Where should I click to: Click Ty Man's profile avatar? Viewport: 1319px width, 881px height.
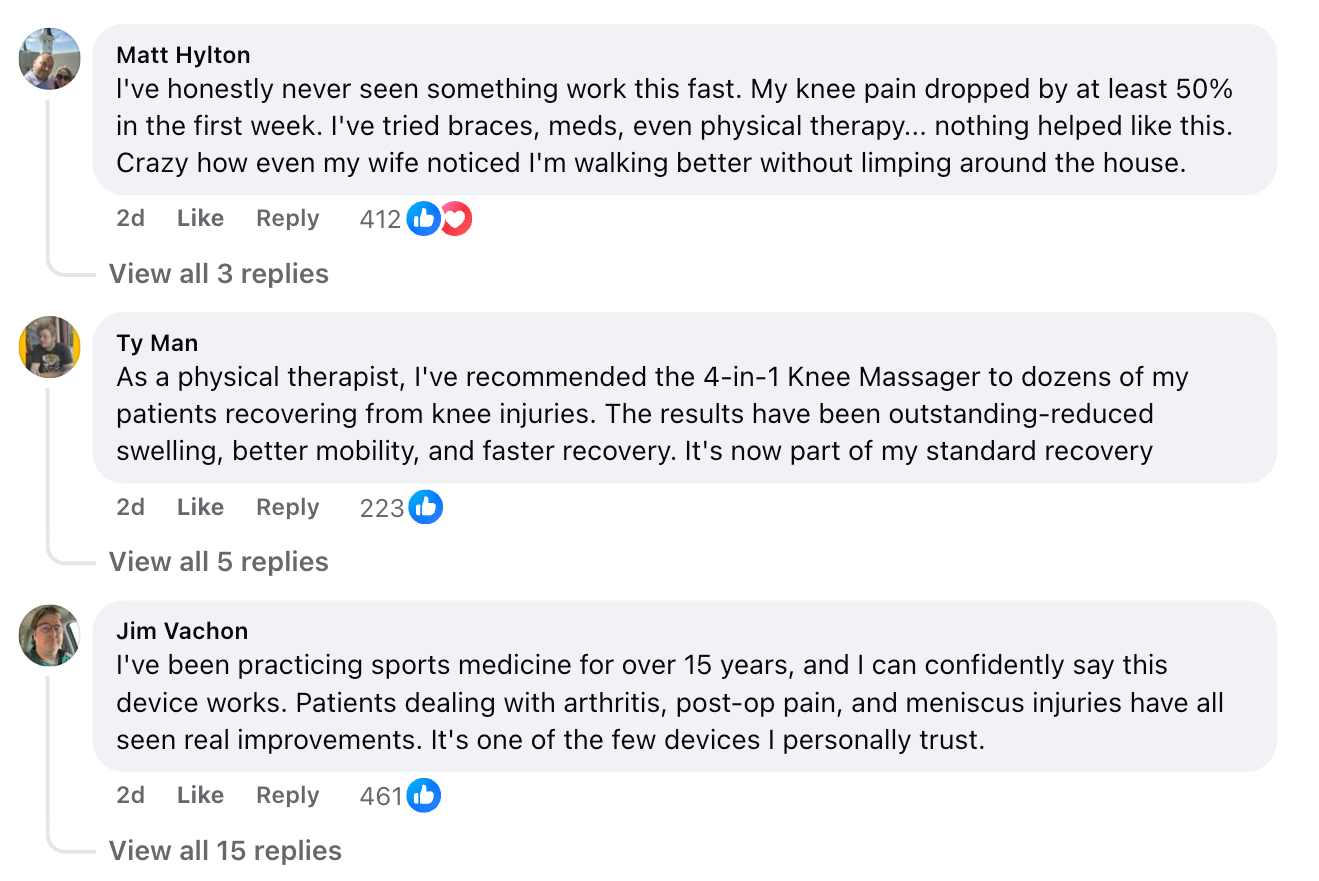49,347
